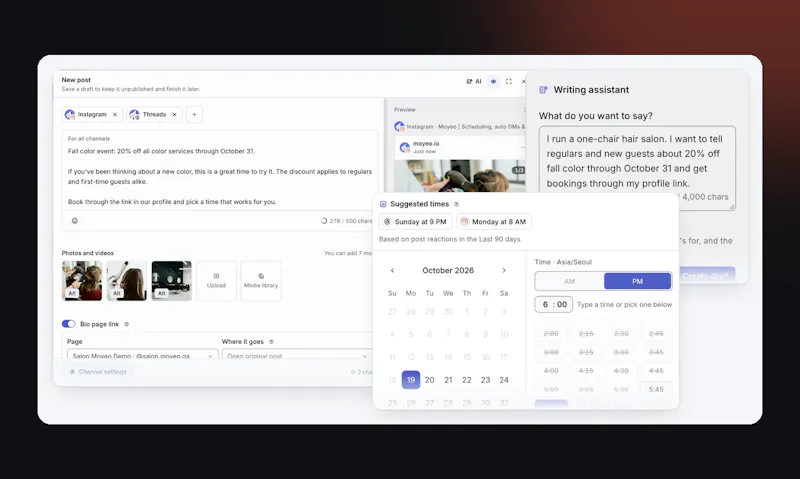
Task: Pick the 5:45 time slot
Action: point(656,390)
